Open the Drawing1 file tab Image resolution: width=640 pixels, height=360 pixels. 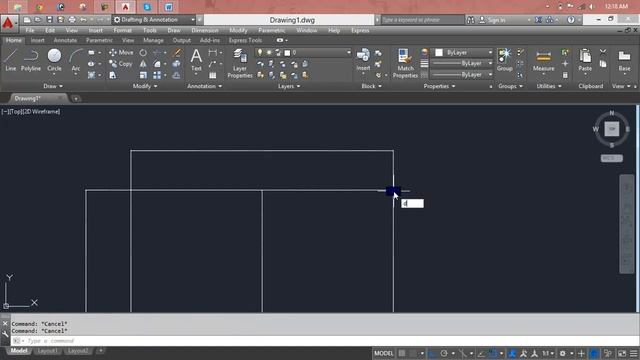tap(28, 98)
